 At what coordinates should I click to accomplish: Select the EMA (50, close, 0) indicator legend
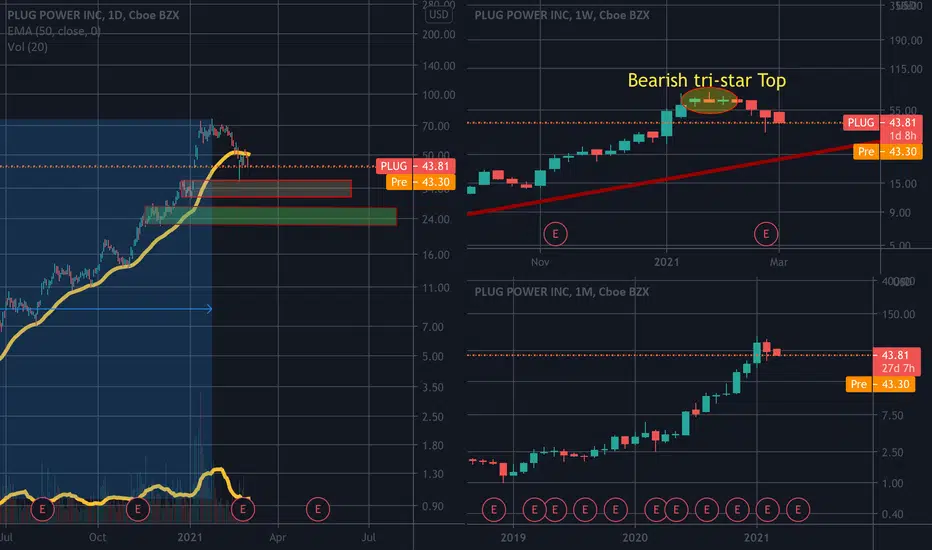click(x=53, y=31)
